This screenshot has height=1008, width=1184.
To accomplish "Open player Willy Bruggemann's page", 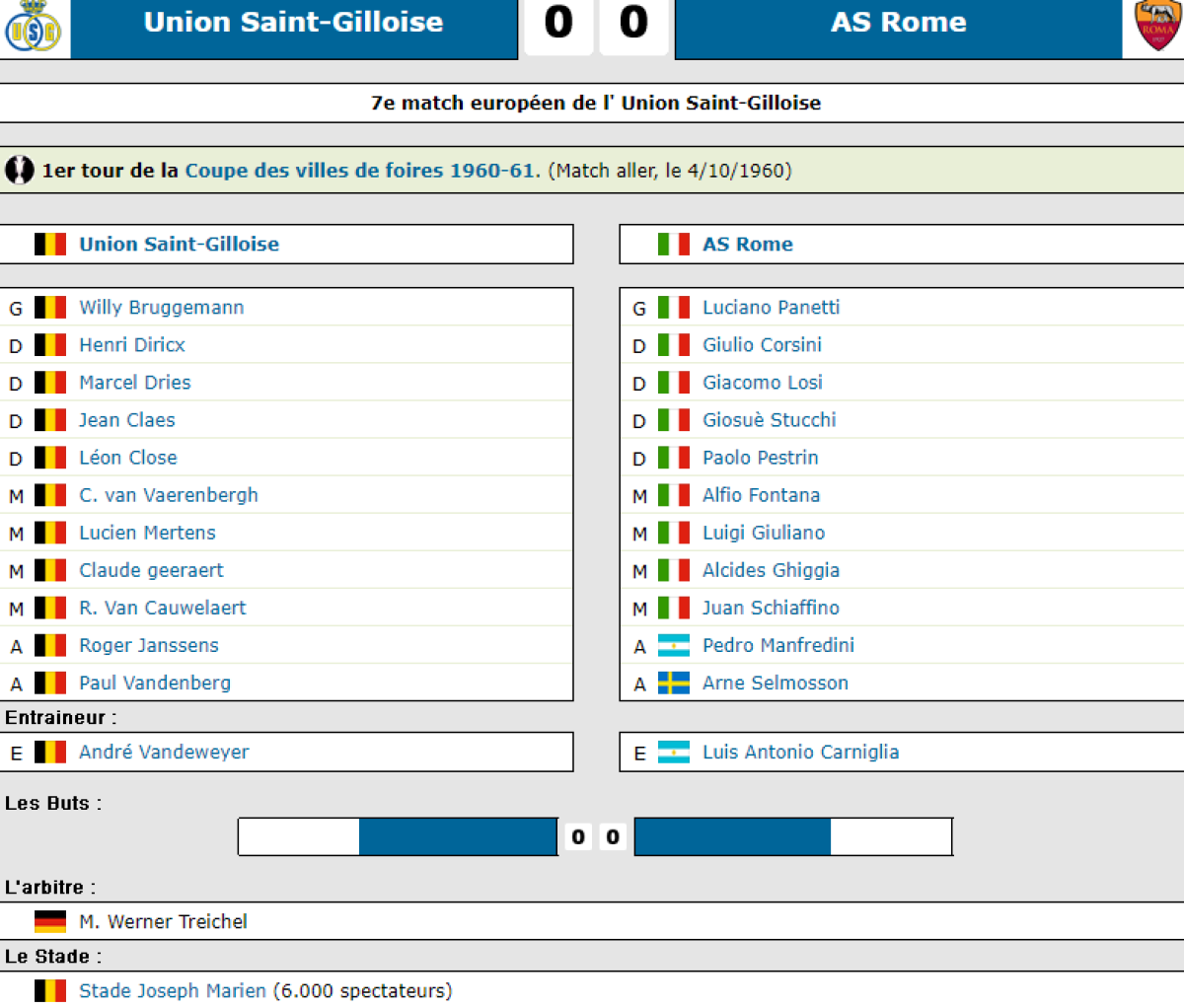I will point(161,308).
